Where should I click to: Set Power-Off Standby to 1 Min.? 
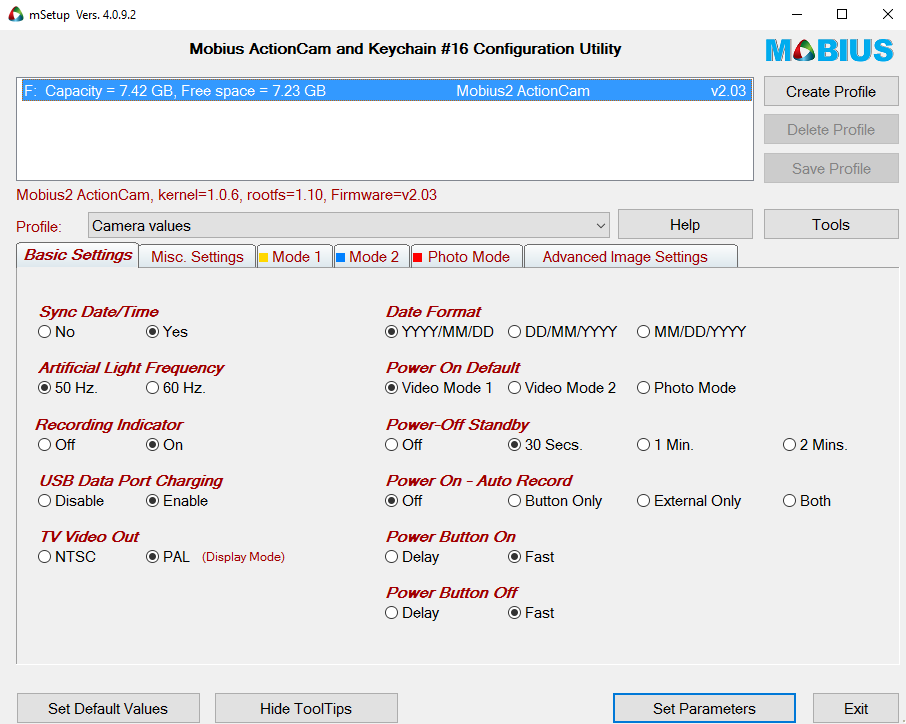click(666, 445)
